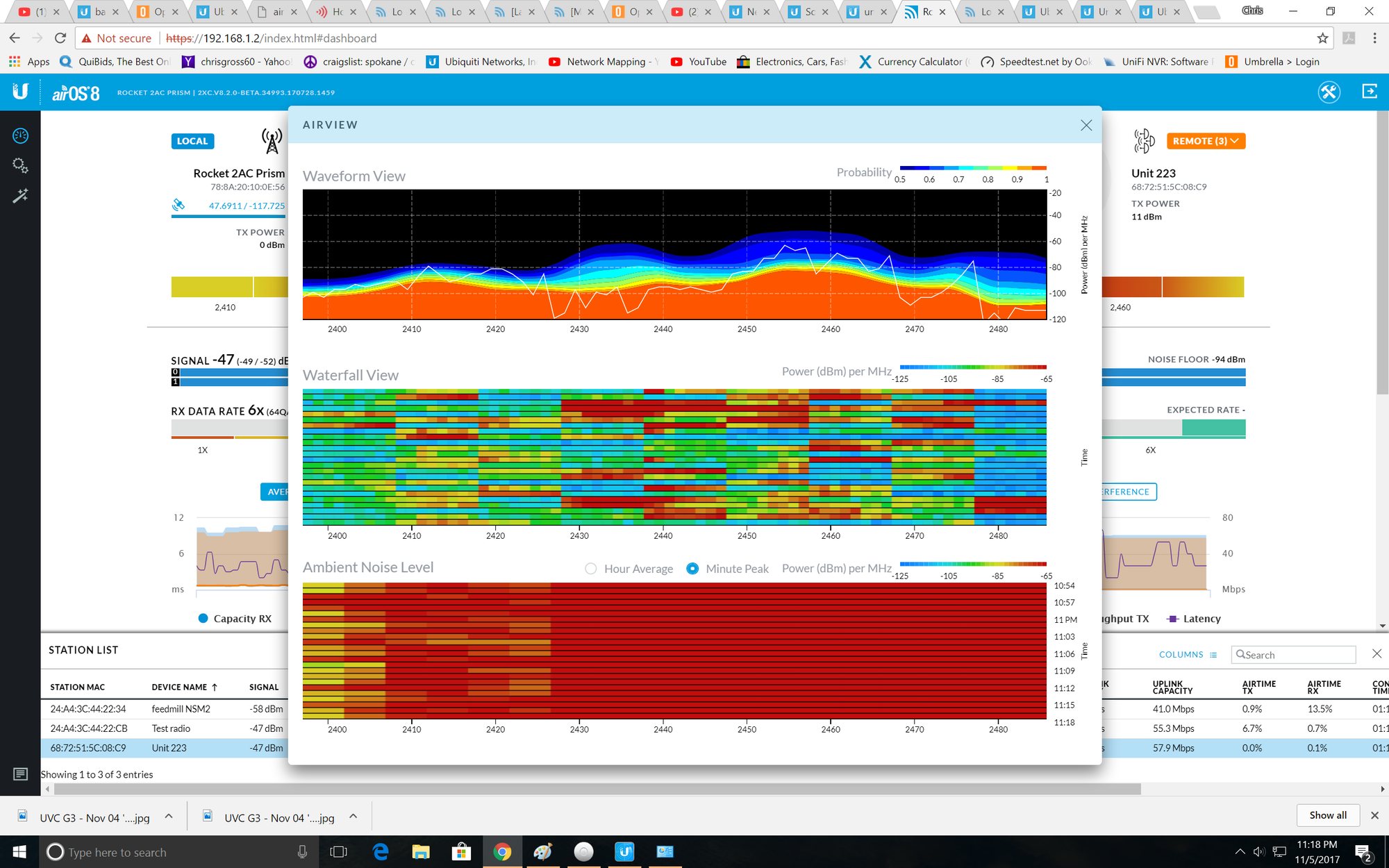This screenshot has height=868, width=1389.
Task: Click the Logout icon in the header
Action: [1369, 91]
